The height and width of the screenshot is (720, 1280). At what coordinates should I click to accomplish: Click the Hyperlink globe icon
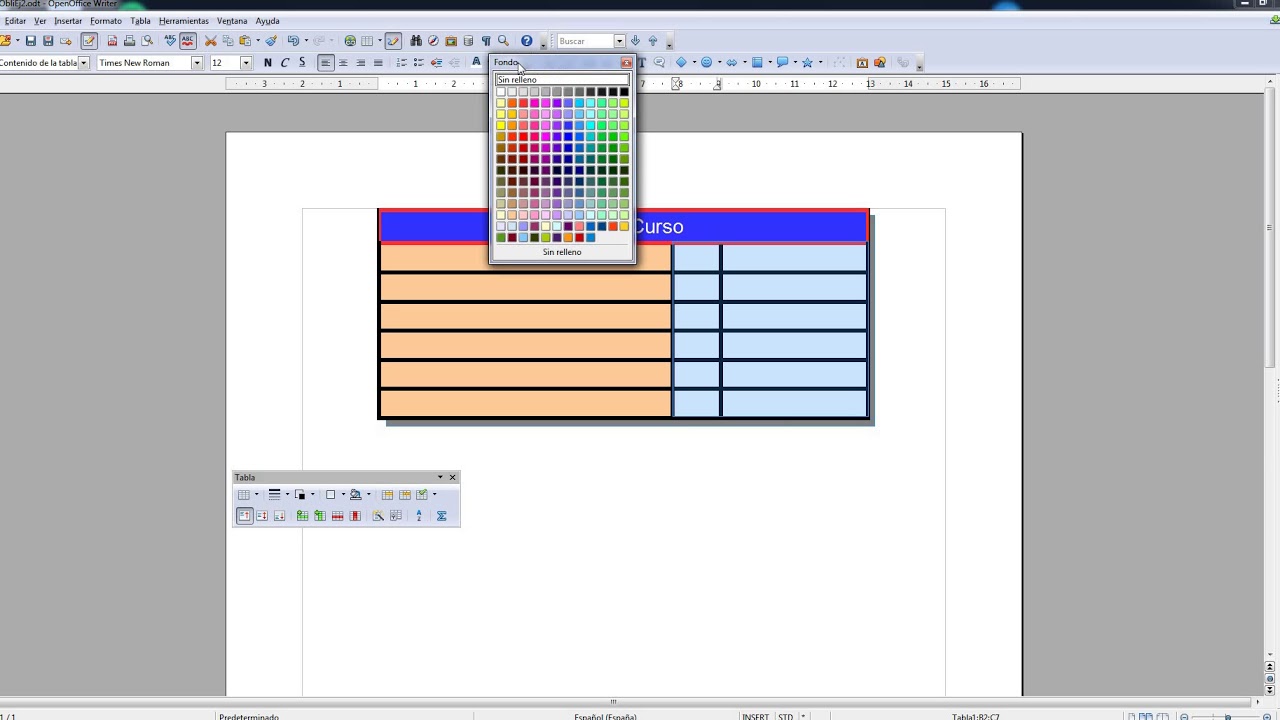pos(350,41)
